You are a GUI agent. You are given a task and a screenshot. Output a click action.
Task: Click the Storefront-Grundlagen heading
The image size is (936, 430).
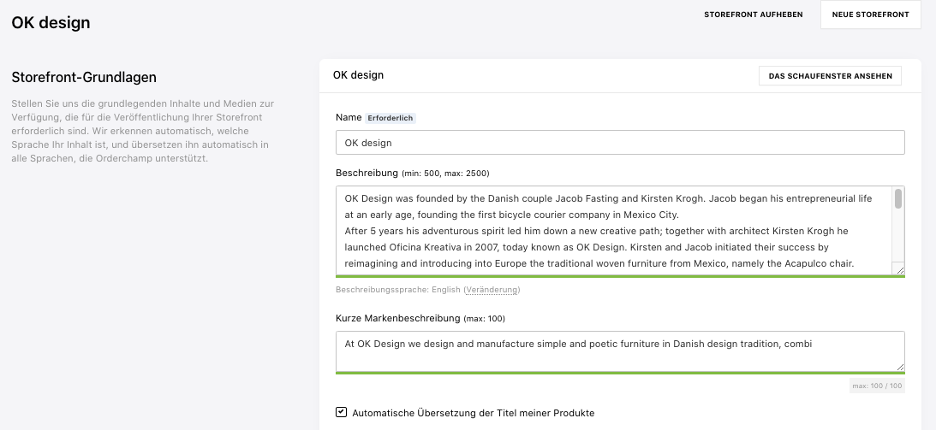(84, 78)
